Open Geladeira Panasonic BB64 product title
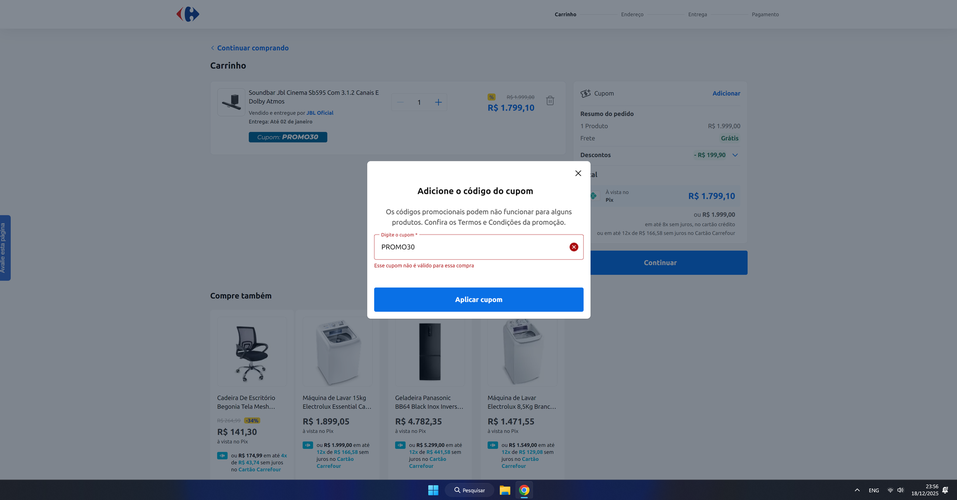 click(x=429, y=402)
